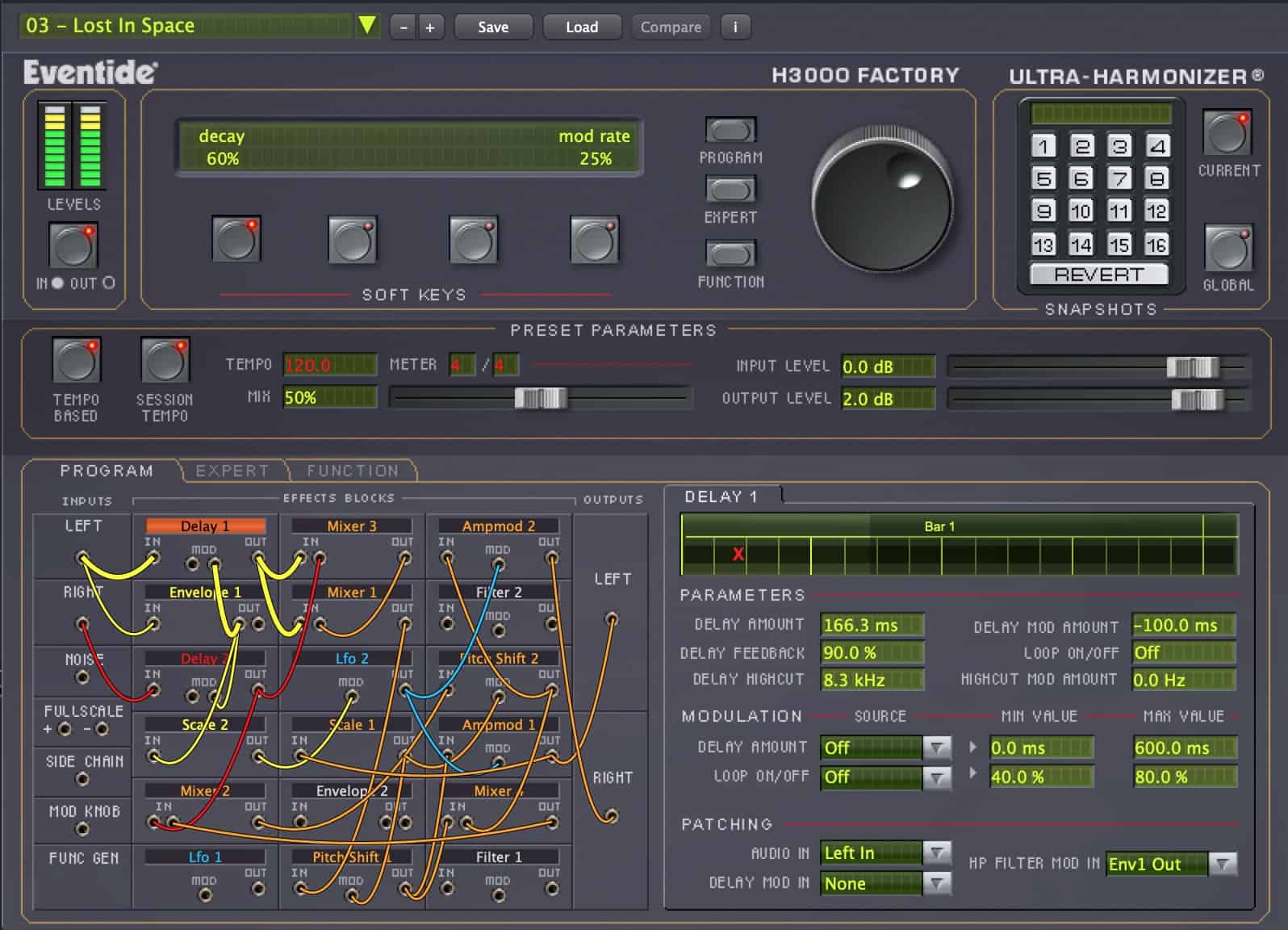This screenshot has width=1288, height=930.
Task: Open the info 'i' button
Action: point(735,27)
